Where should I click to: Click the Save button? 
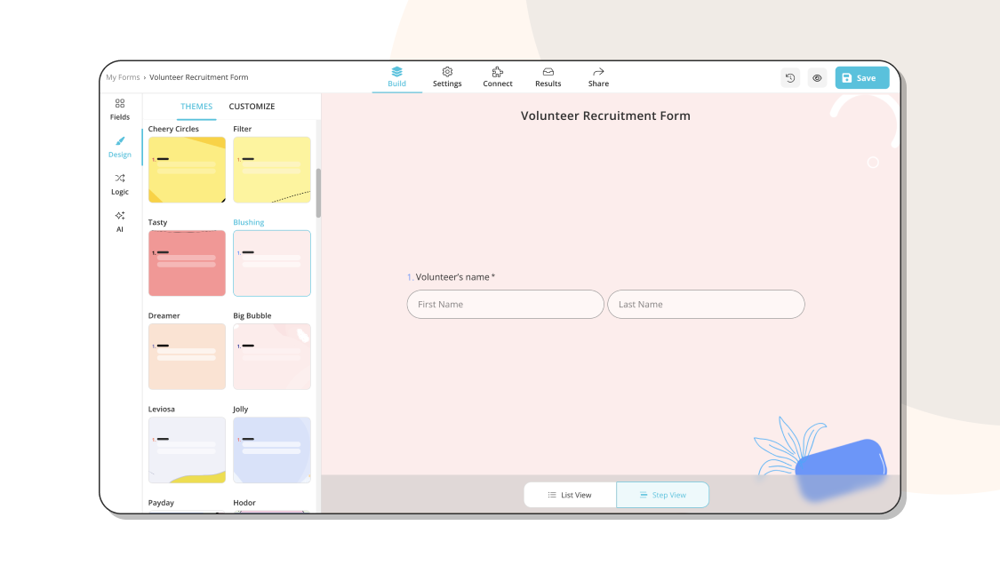pos(861,78)
